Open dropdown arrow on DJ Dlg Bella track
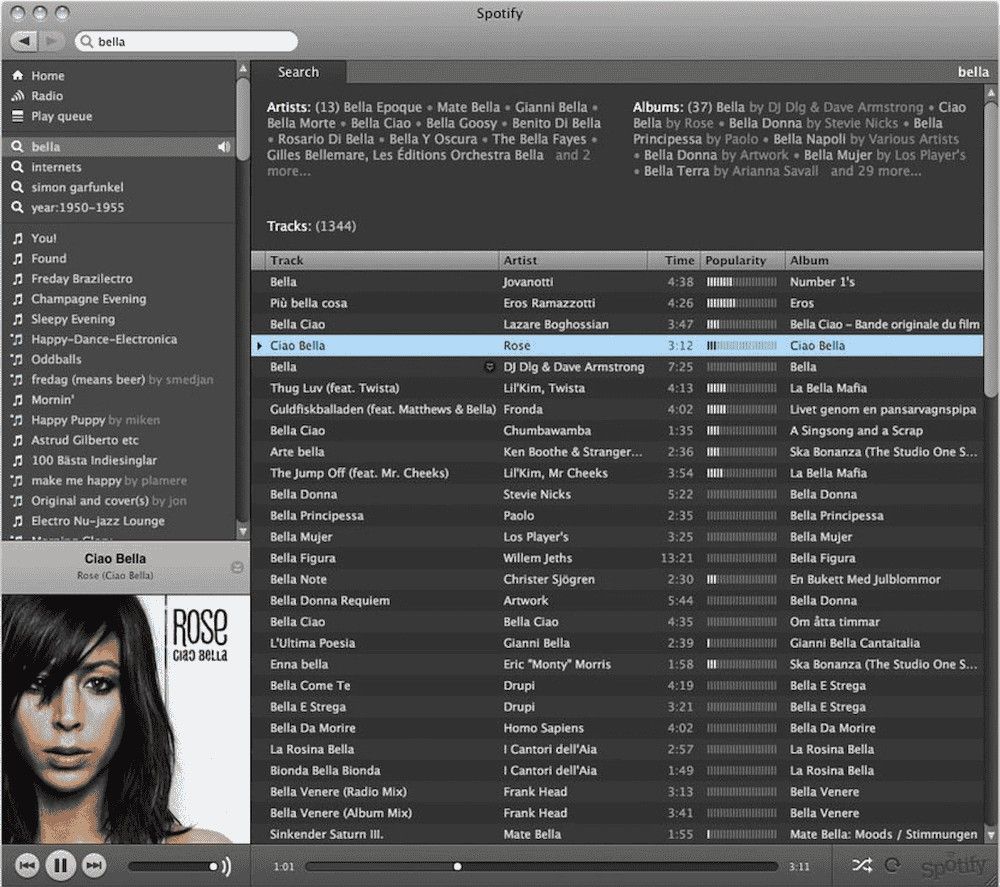Image resolution: width=1000 pixels, height=887 pixels. pos(489,367)
